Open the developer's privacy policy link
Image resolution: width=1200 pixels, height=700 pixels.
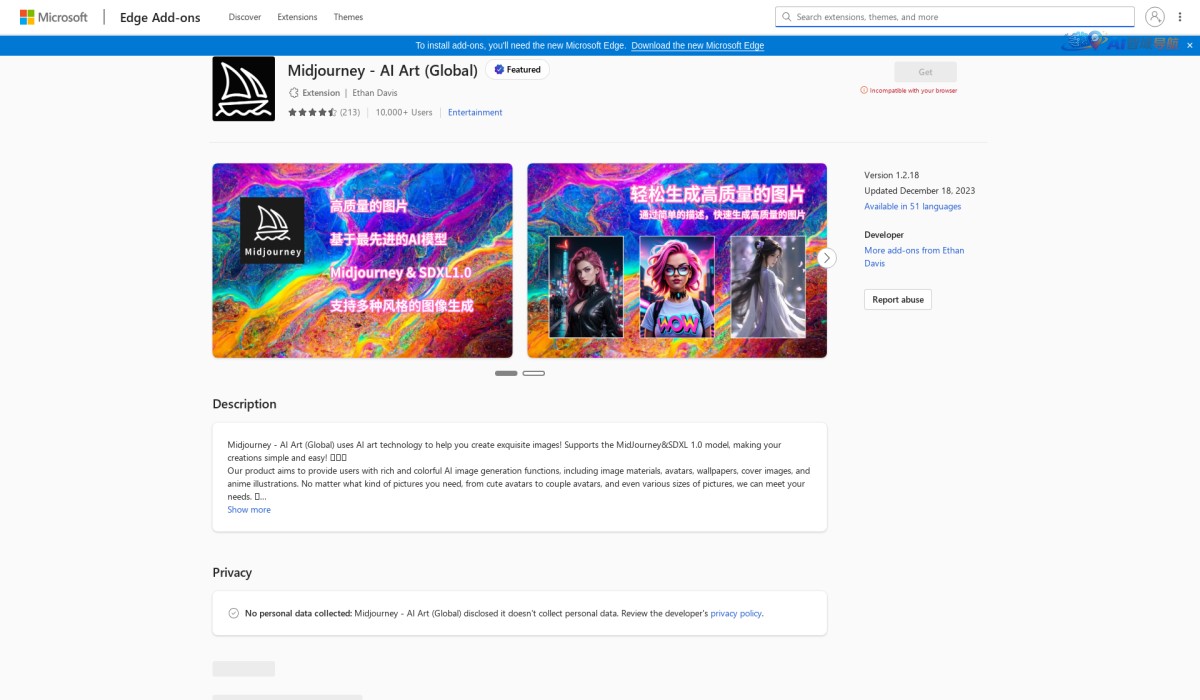(x=736, y=613)
